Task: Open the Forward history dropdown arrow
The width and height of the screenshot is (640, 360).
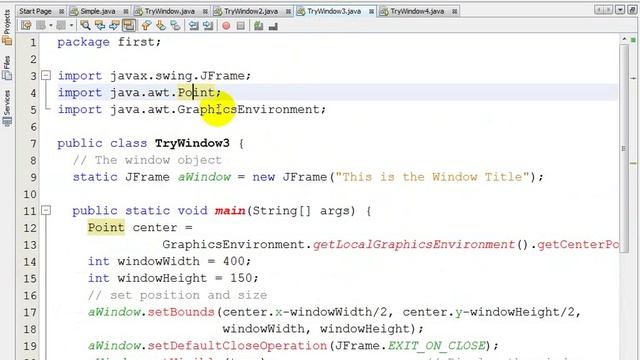Action: [71, 26]
